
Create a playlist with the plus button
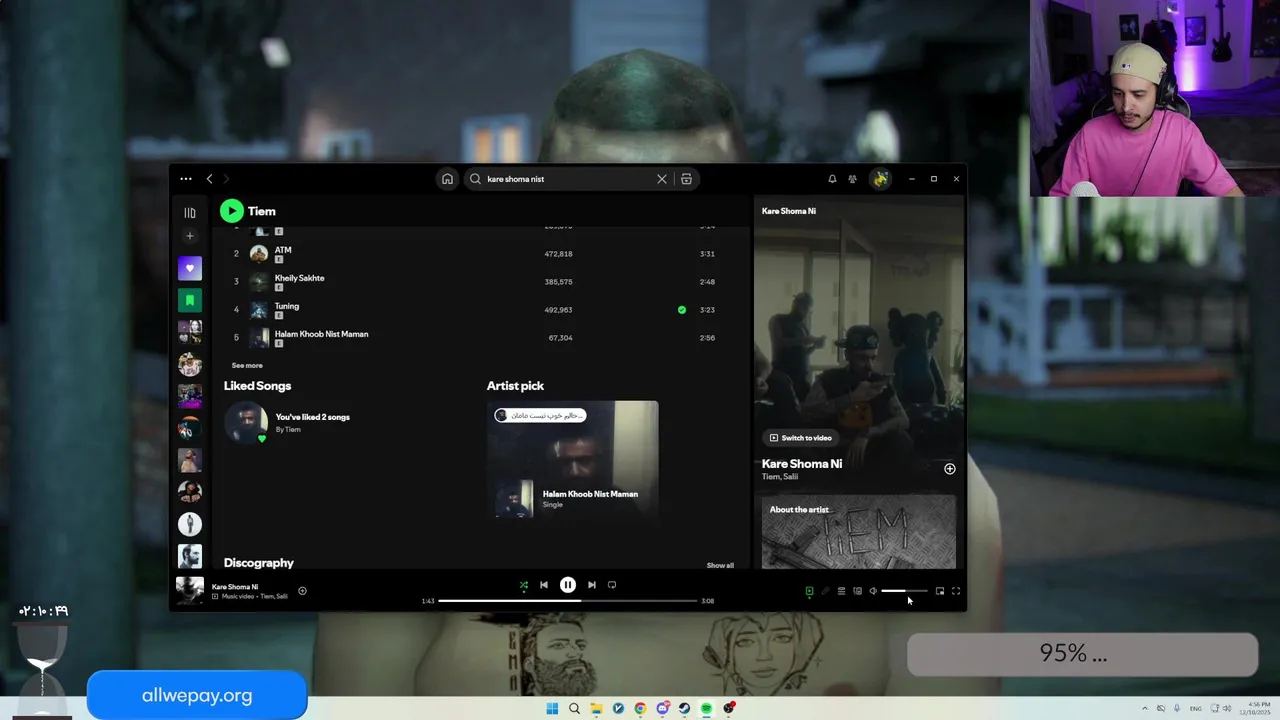tap(190, 236)
